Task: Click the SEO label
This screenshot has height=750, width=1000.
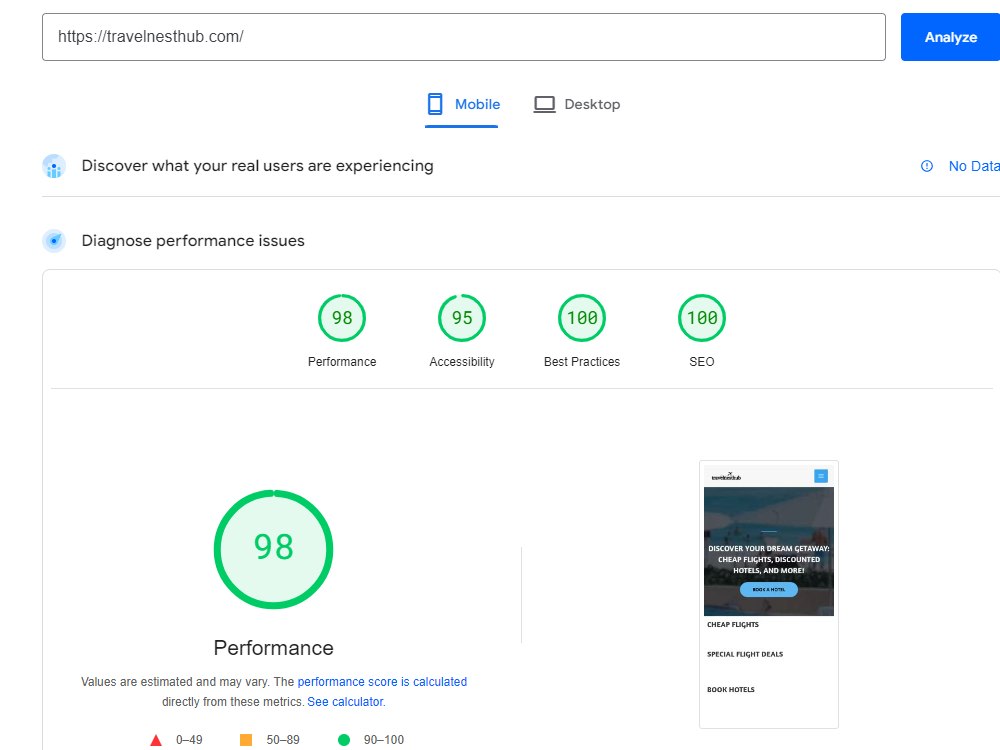Action: tap(702, 362)
